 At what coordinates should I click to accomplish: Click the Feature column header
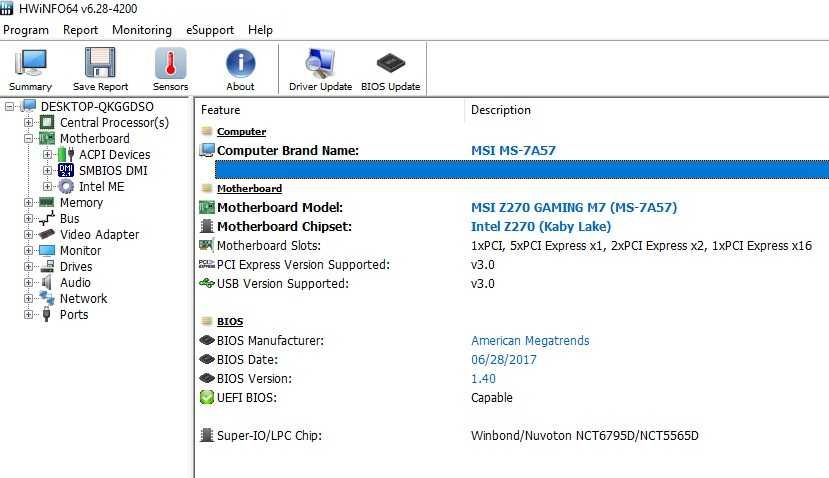pyautogui.click(x=220, y=110)
